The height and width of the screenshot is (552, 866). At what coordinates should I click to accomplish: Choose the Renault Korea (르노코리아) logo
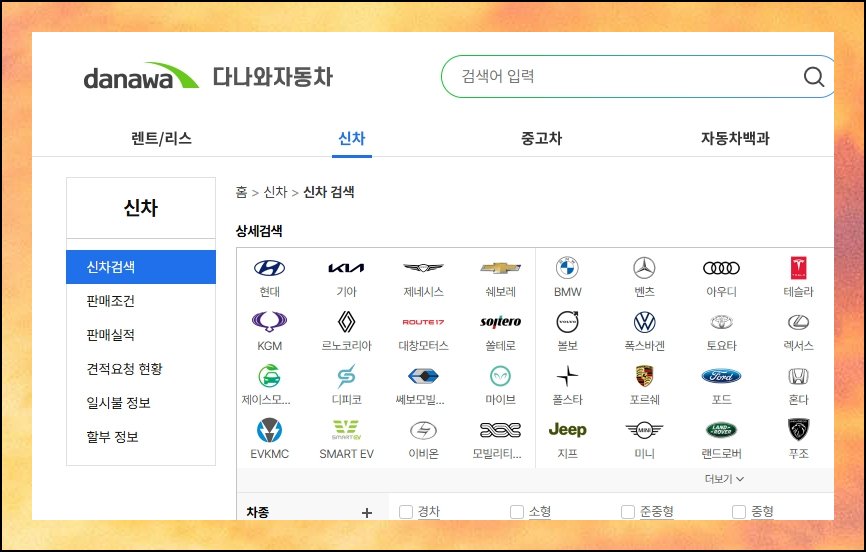(346, 322)
